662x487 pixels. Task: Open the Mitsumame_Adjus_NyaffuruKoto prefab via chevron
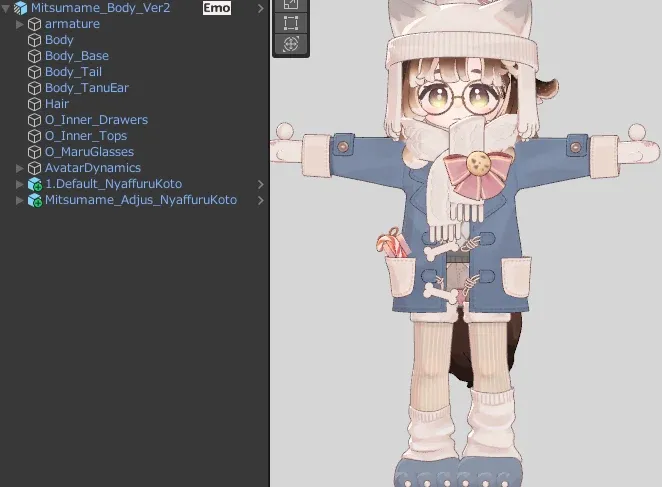(260, 201)
